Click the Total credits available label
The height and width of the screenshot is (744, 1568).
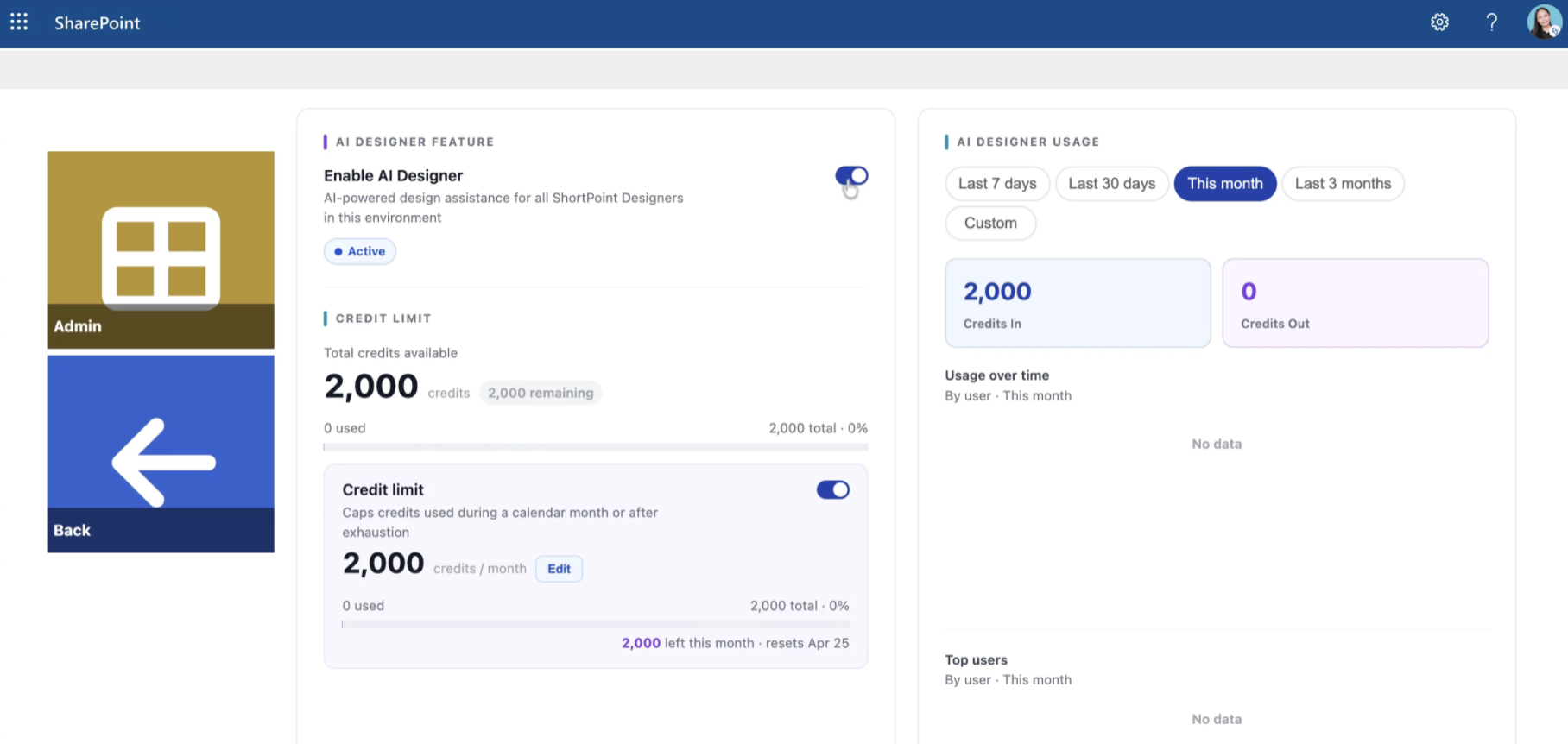pos(391,353)
